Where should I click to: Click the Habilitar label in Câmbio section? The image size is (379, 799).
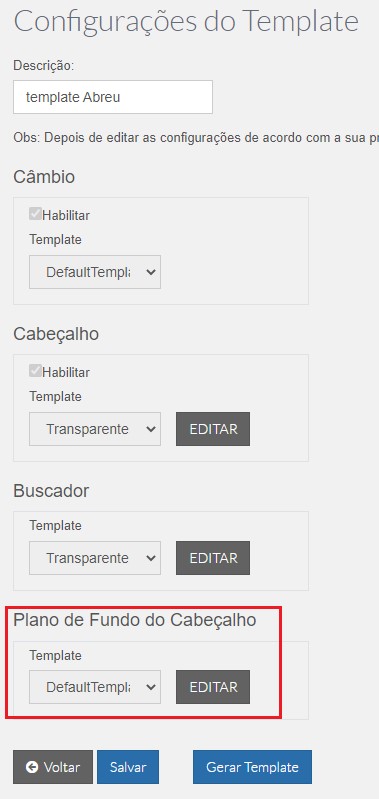66,216
